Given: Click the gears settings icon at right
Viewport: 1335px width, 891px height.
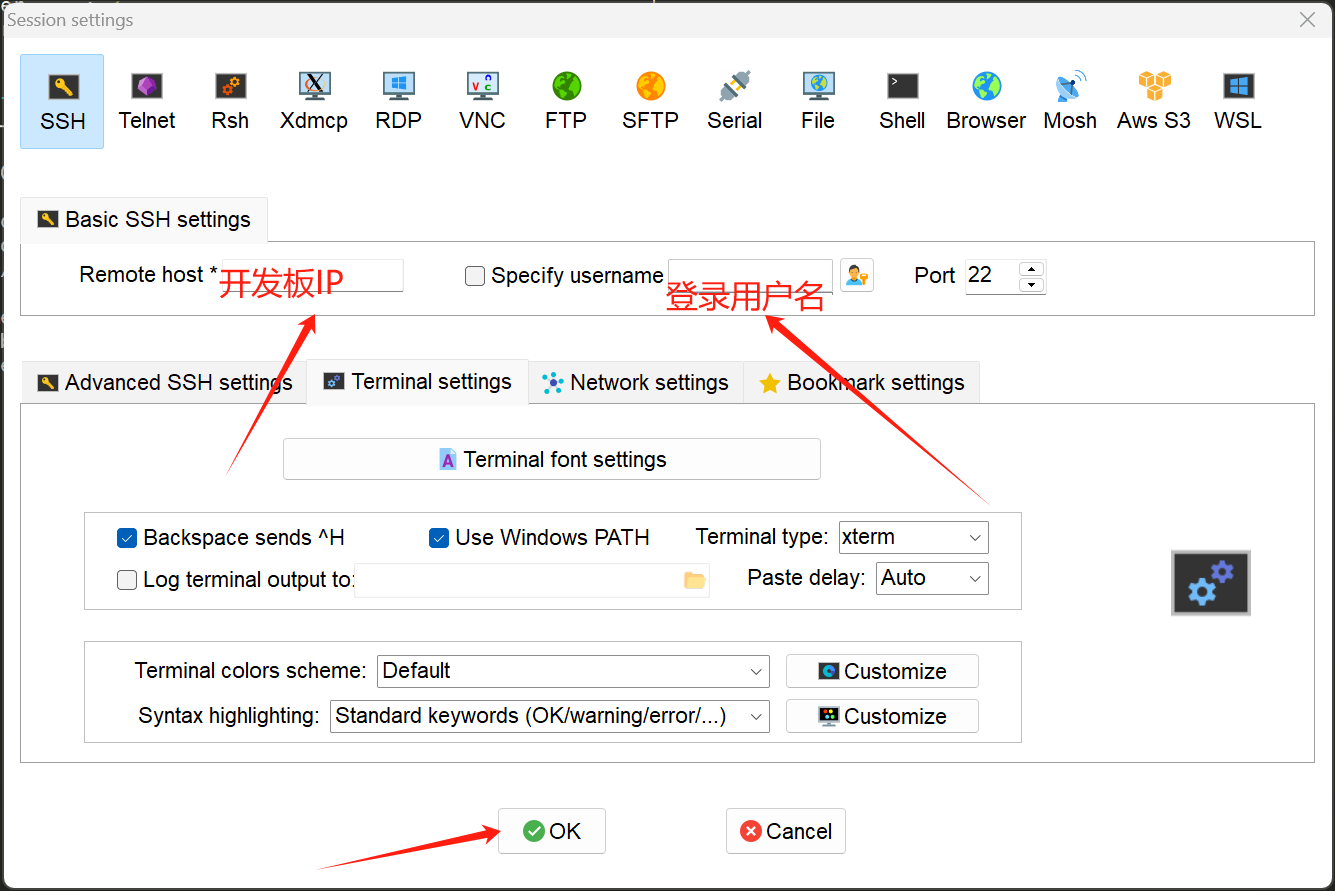Looking at the screenshot, I should 1211,583.
